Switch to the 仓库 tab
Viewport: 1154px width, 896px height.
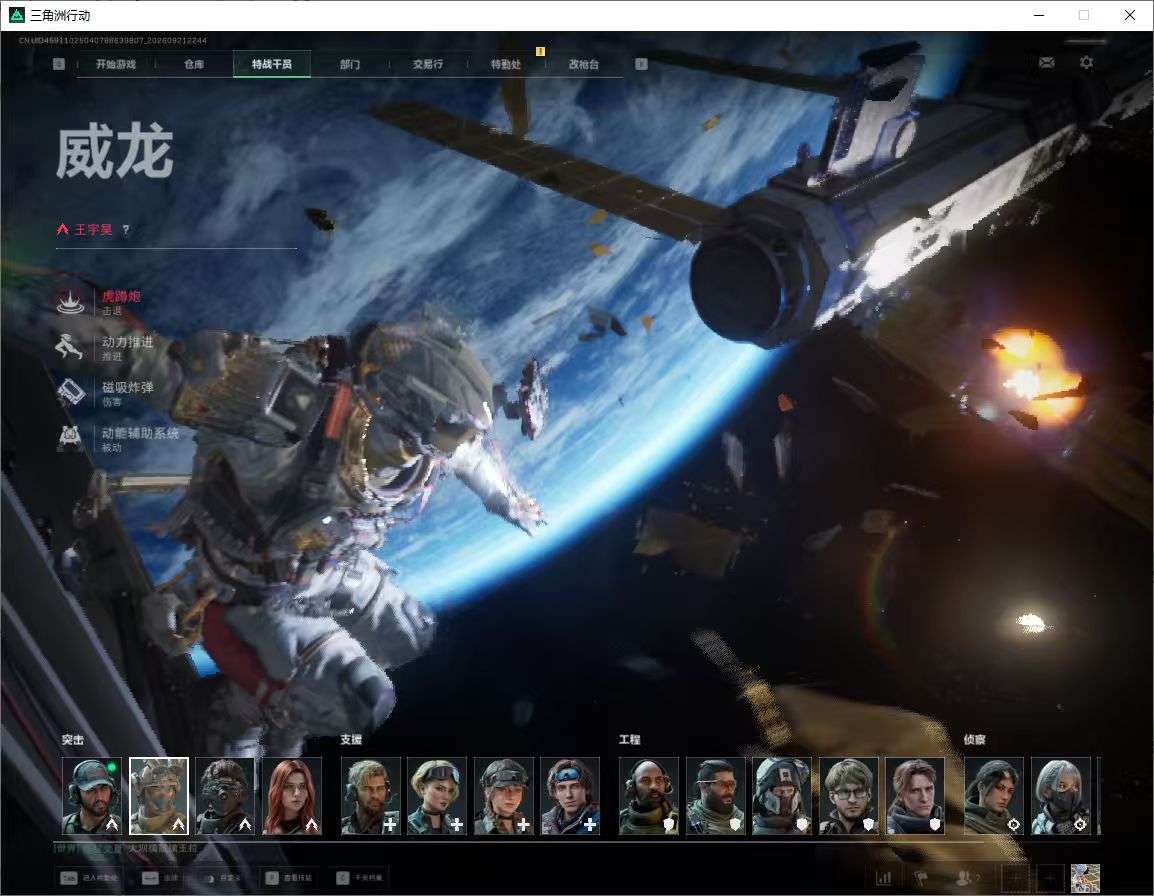click(x=194, y=64)
